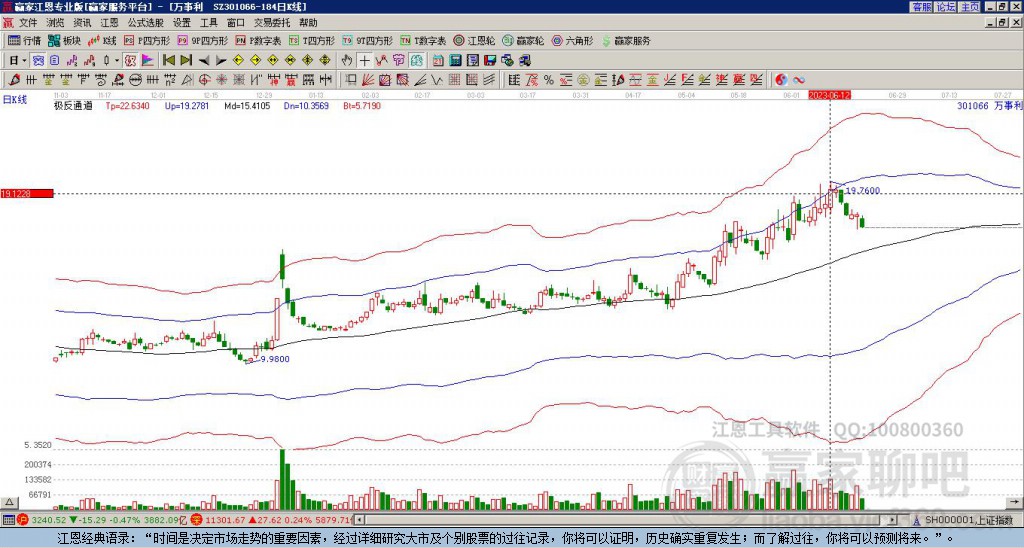Open 赢家服务 from the toolbar
This screenshot has height=548, width=1024.
click(626, 40)
